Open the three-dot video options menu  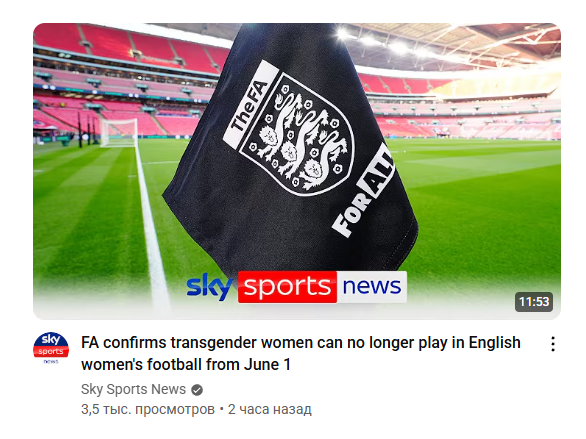click(553, 344)
